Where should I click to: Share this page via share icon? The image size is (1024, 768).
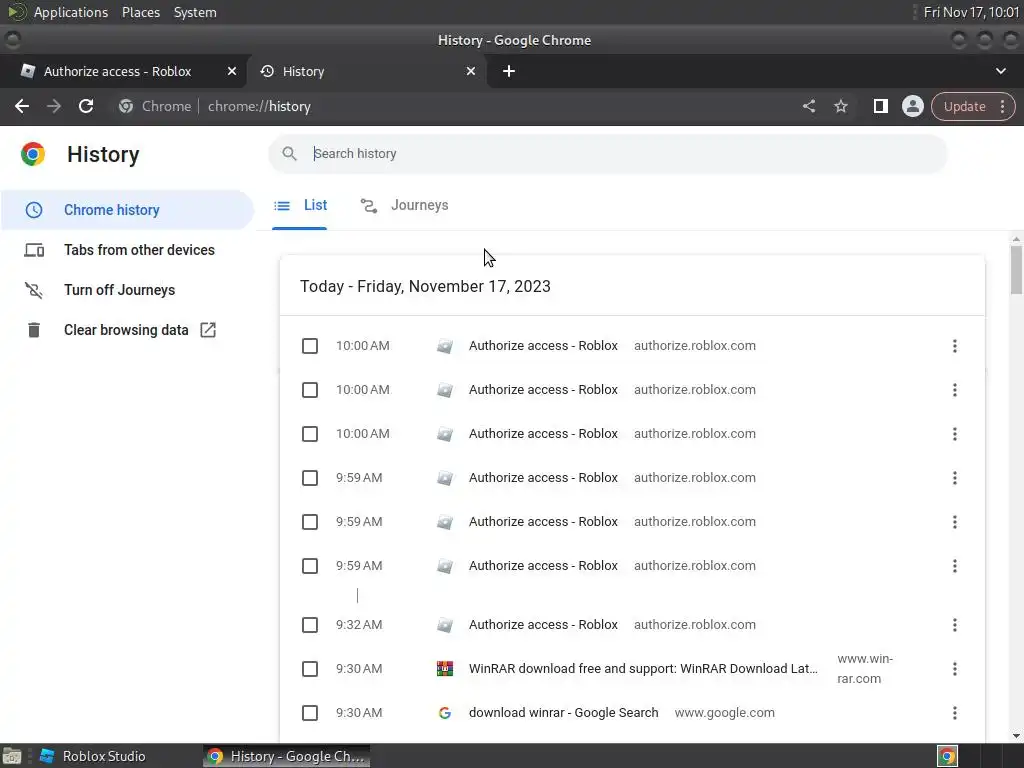[x=808, y=106]
